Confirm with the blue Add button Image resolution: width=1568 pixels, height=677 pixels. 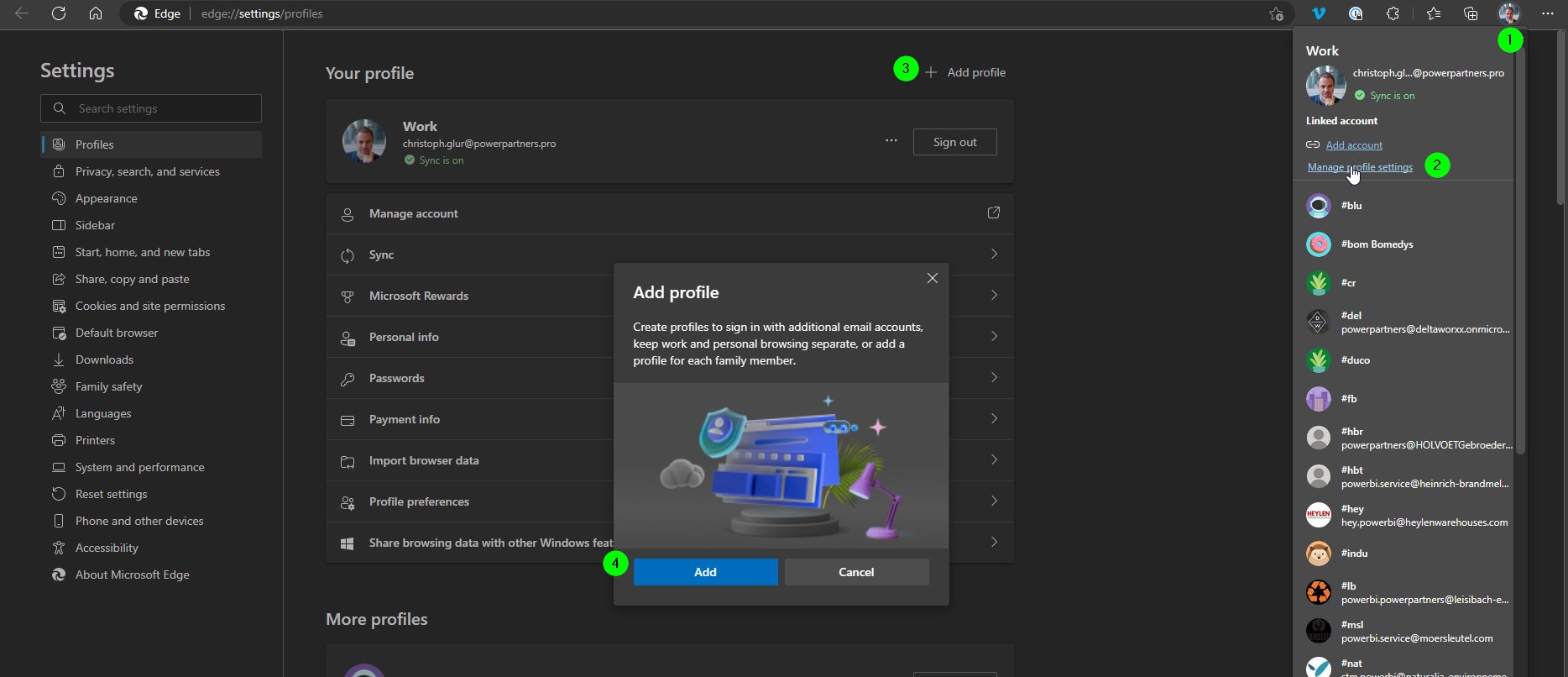point(705,572)
